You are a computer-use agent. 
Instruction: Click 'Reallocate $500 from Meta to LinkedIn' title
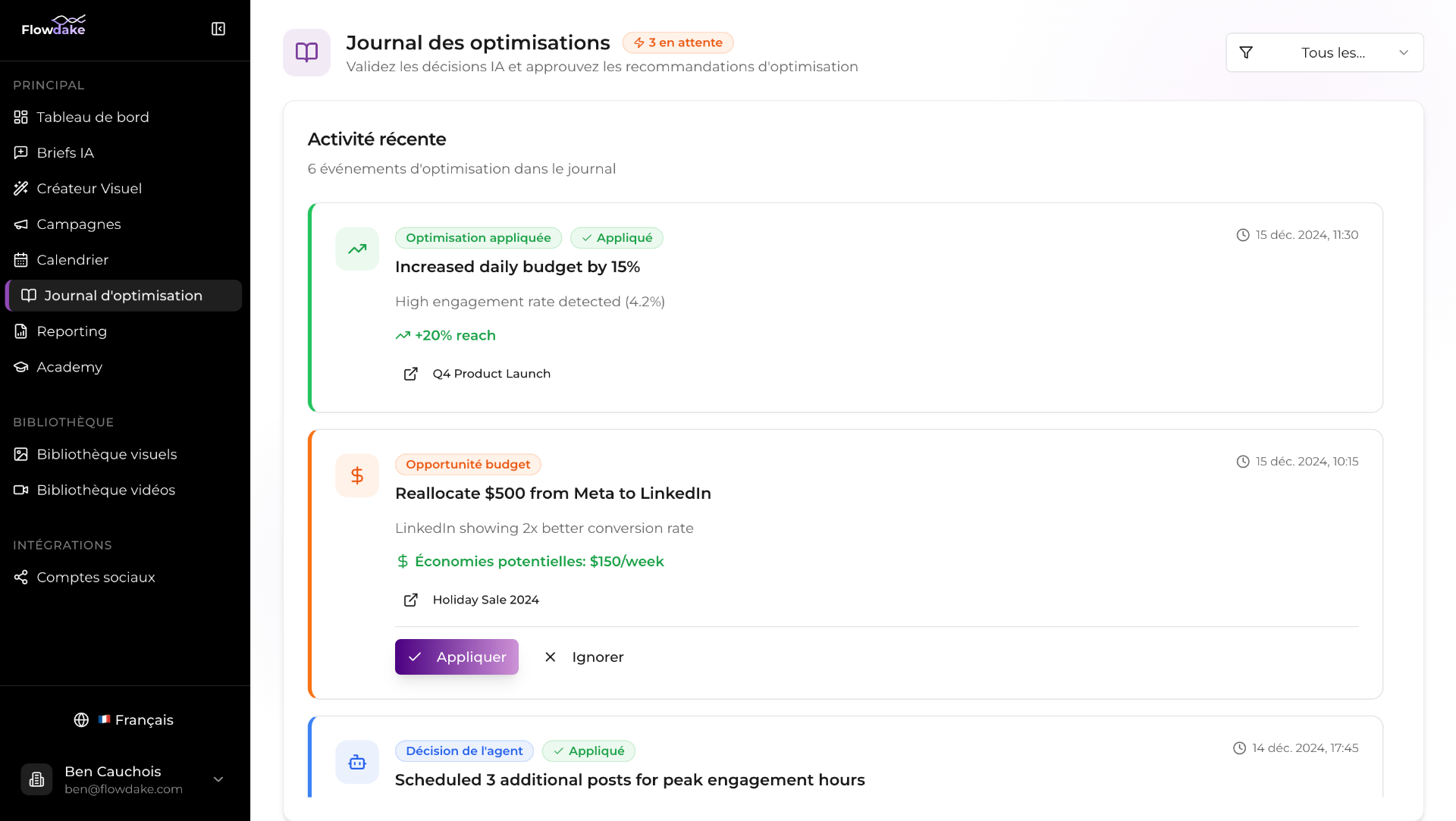click(553, 494)
